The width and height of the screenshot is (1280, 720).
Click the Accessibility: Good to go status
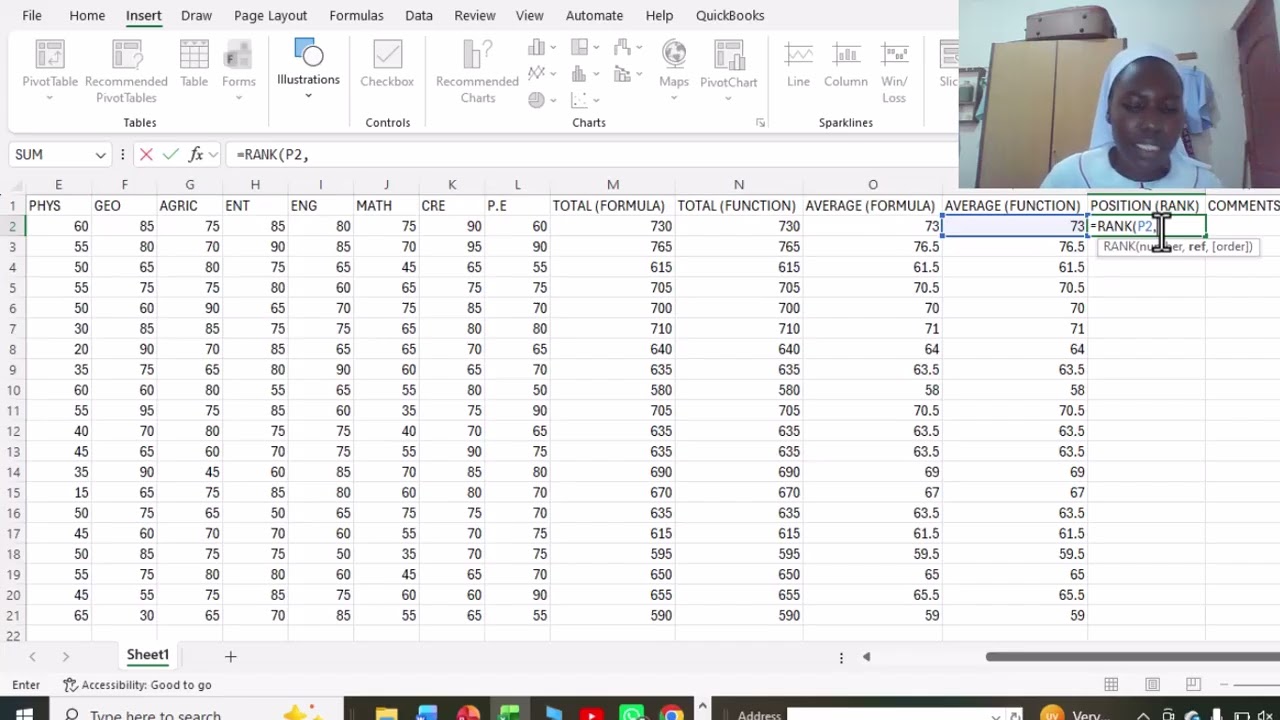(137, 685)
